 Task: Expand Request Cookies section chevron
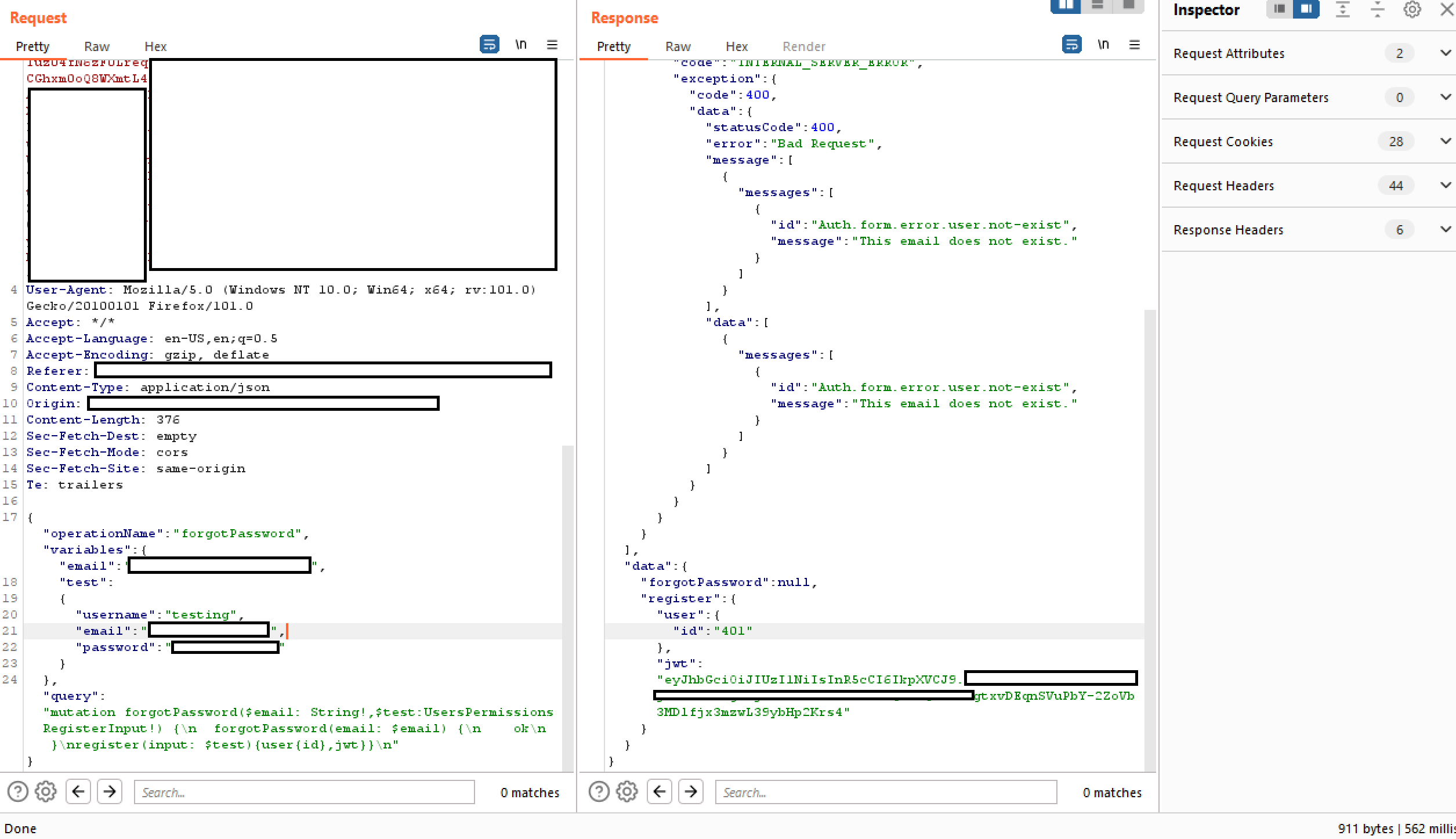tap(1445, 141)
